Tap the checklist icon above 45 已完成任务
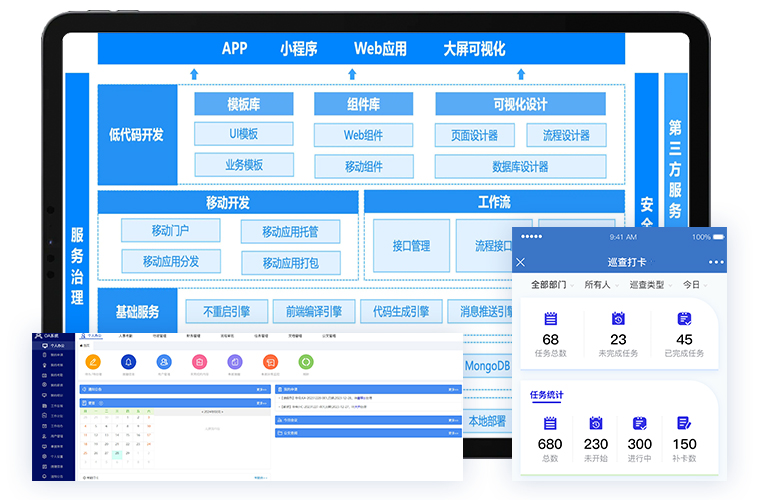 684,318
